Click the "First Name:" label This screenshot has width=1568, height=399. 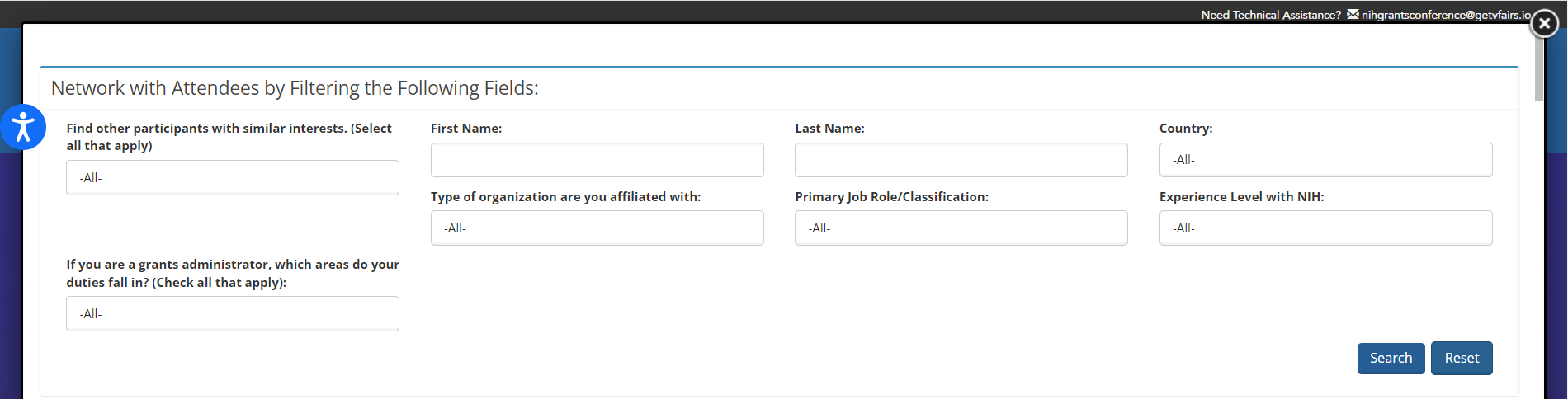[466, 129]
